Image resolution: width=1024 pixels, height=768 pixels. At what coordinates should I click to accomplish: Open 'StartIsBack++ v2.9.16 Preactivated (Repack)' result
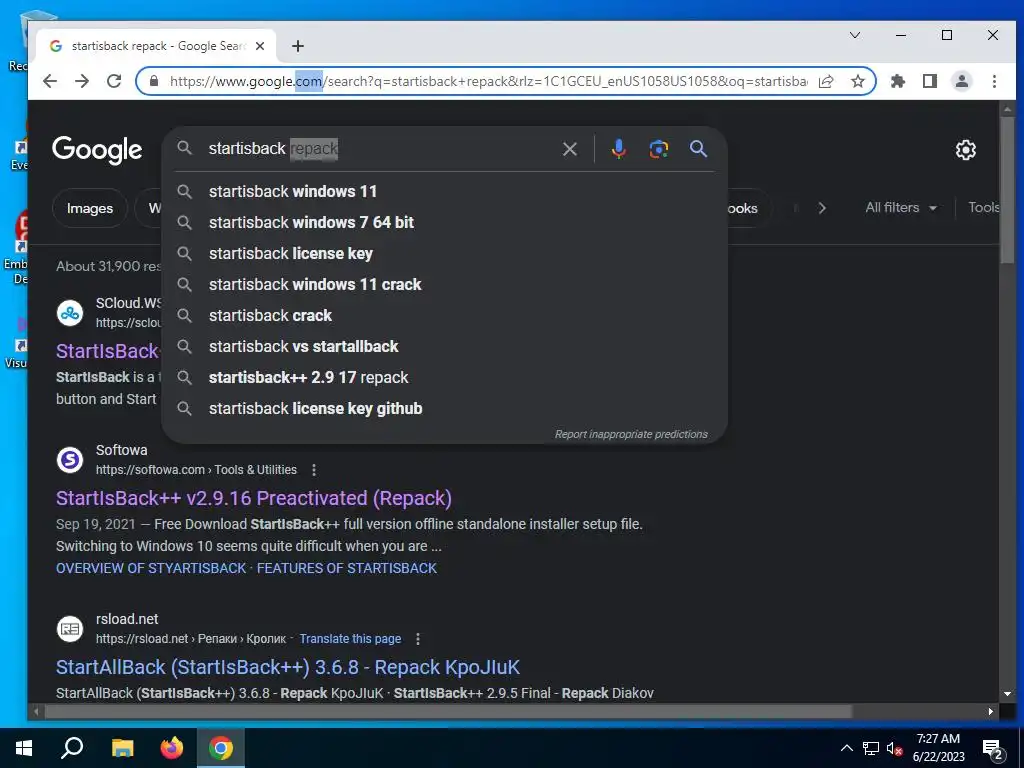253,498
